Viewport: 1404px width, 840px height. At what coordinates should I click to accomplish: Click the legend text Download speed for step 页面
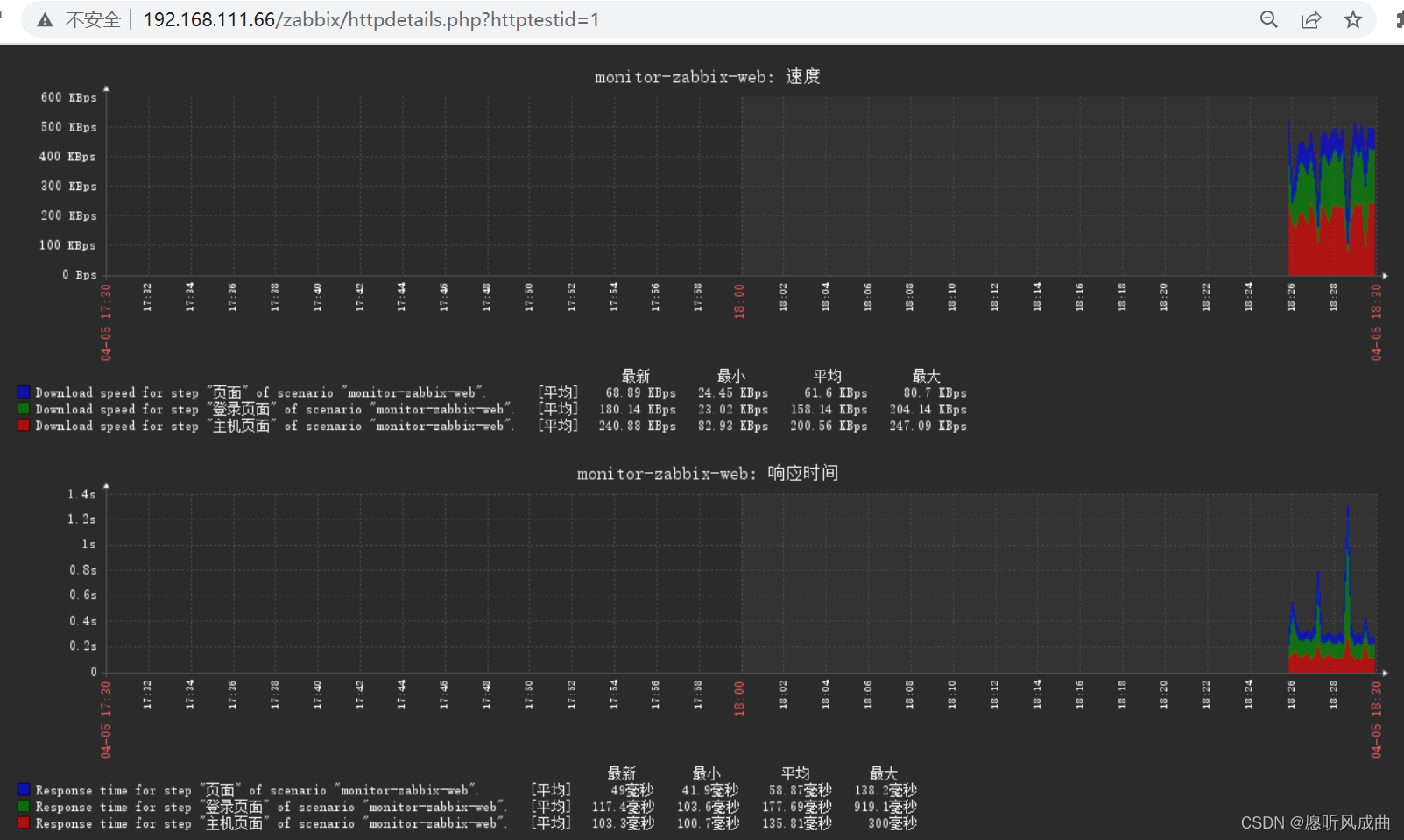[x=261, y=393]
